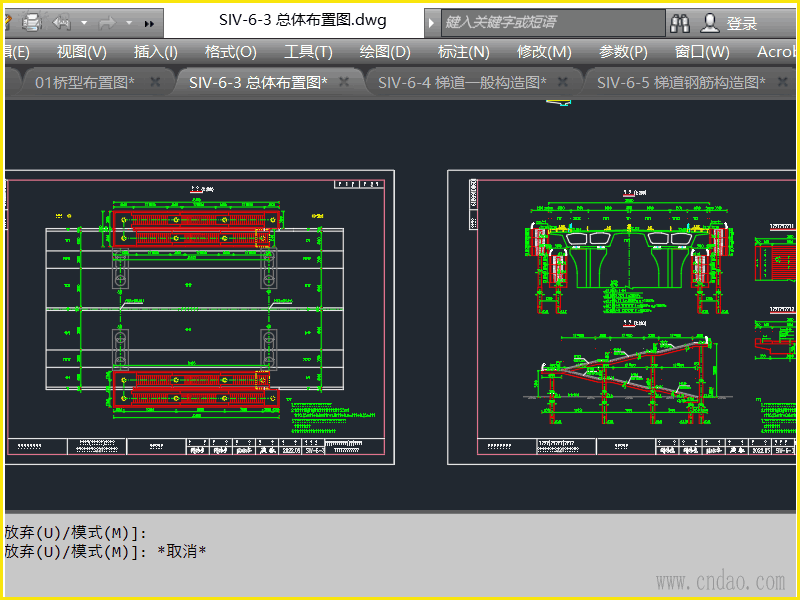Switch to the 01桥型布置图 file tab

click(x=85, y=82)
